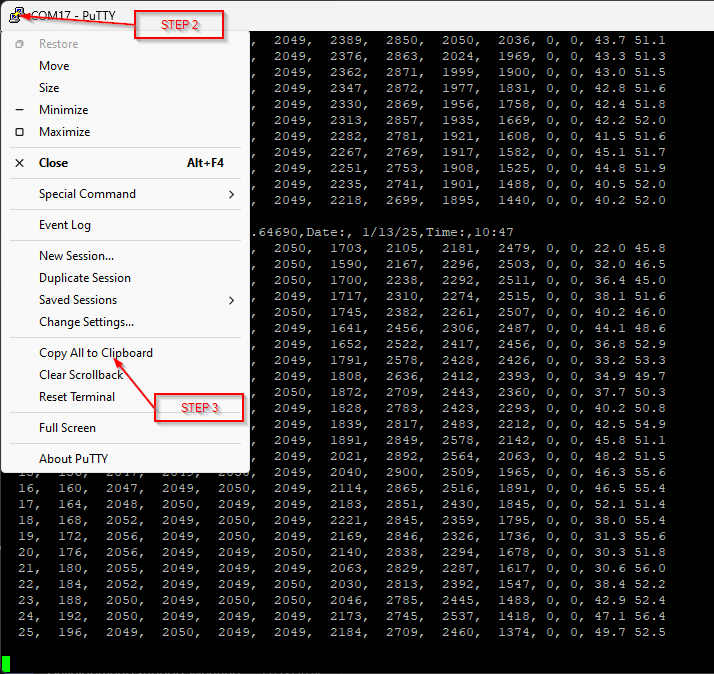Click value 2537, in row 24
Image resolution: width=714 pixels, height=674 pixels.
coord(461,616)
